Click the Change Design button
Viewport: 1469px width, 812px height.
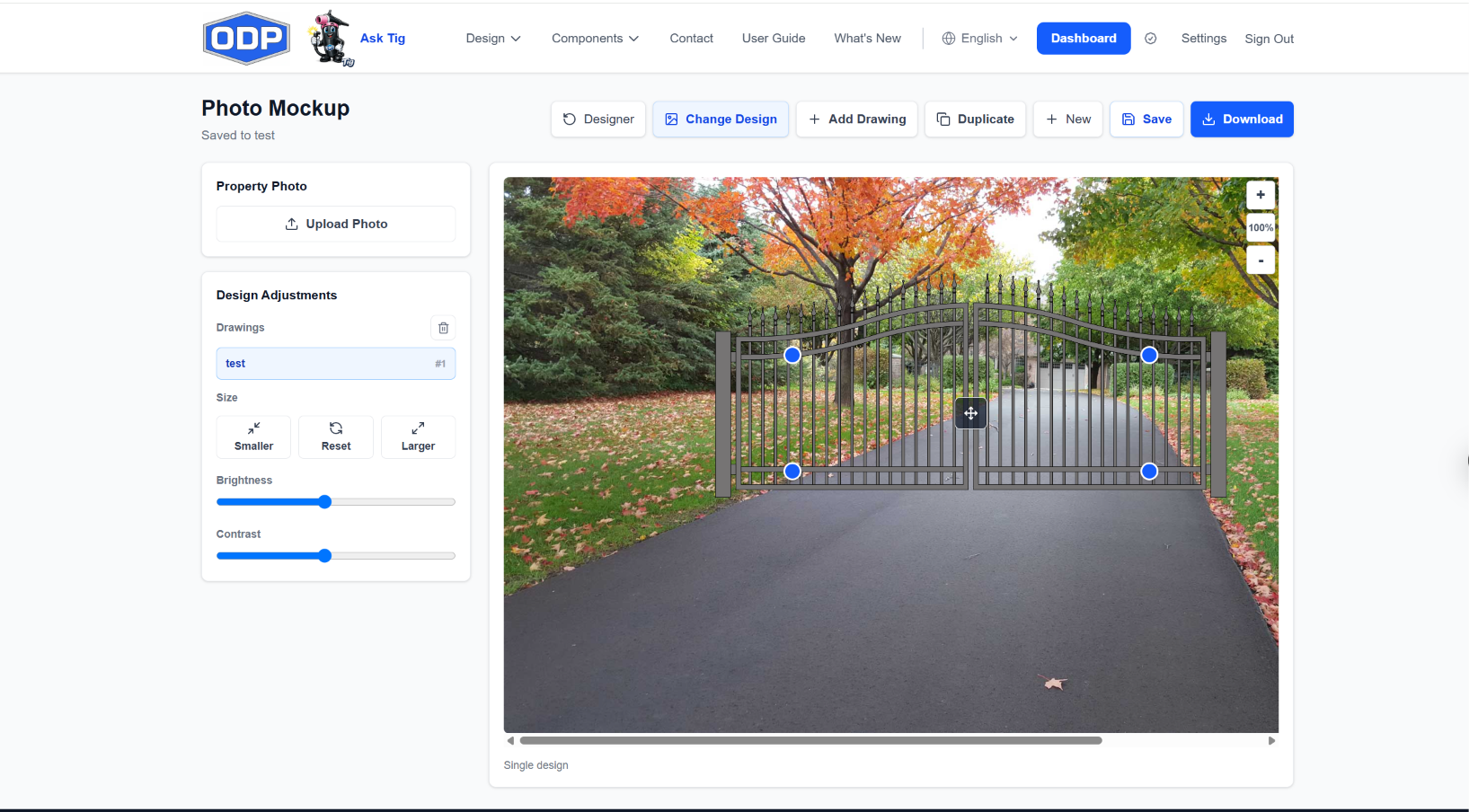[721, 119]
